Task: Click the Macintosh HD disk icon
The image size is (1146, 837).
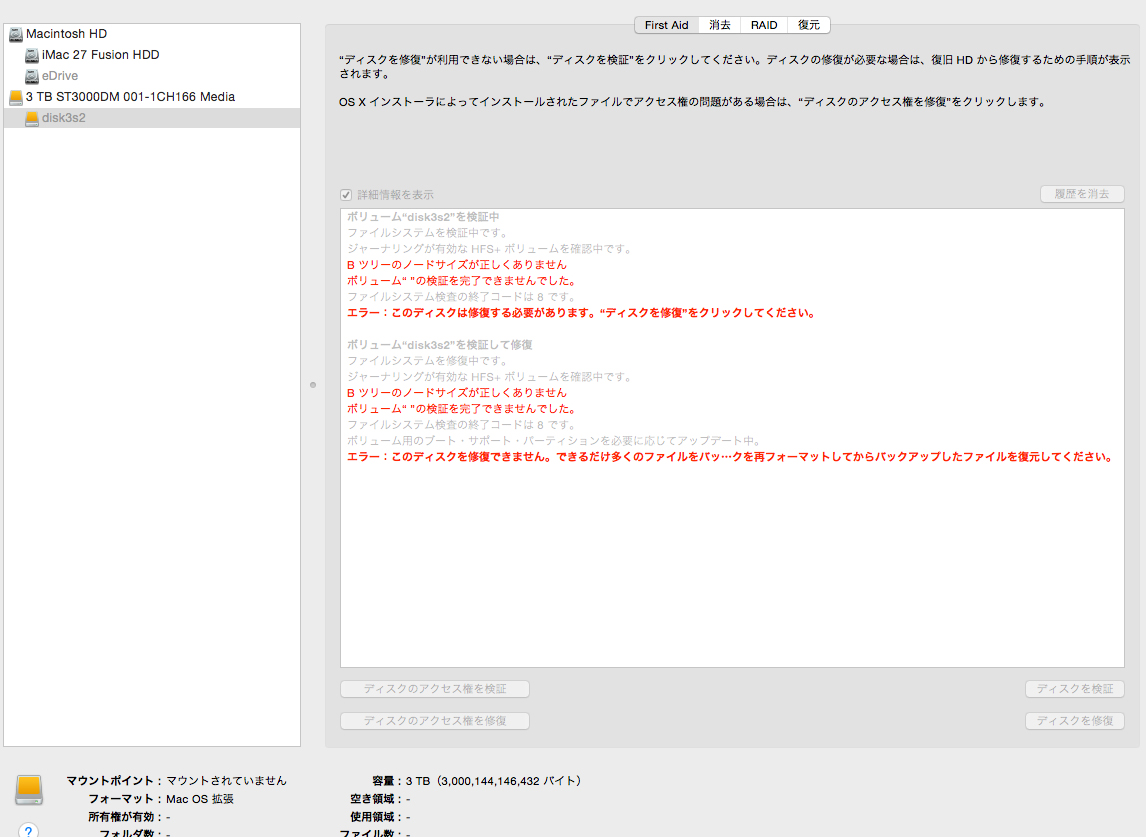Action: click(x=16, y=34)
